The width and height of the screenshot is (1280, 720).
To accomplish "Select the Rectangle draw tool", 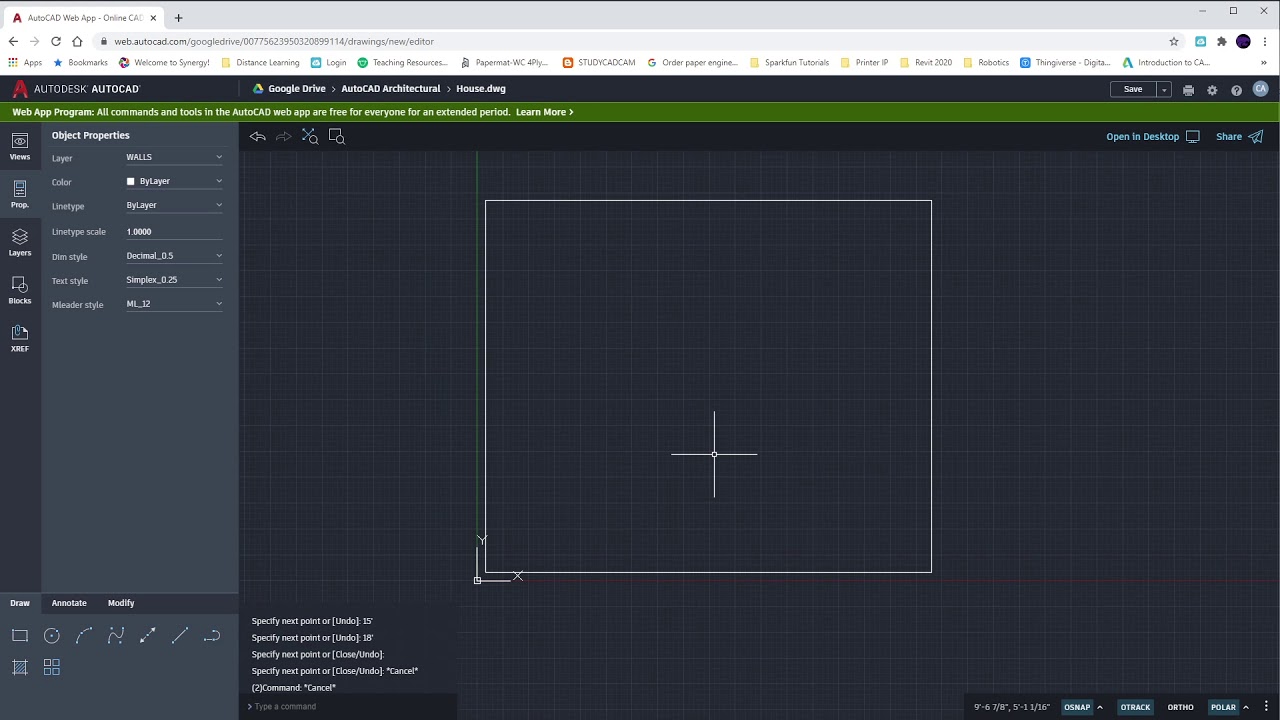I will [20, 636].
